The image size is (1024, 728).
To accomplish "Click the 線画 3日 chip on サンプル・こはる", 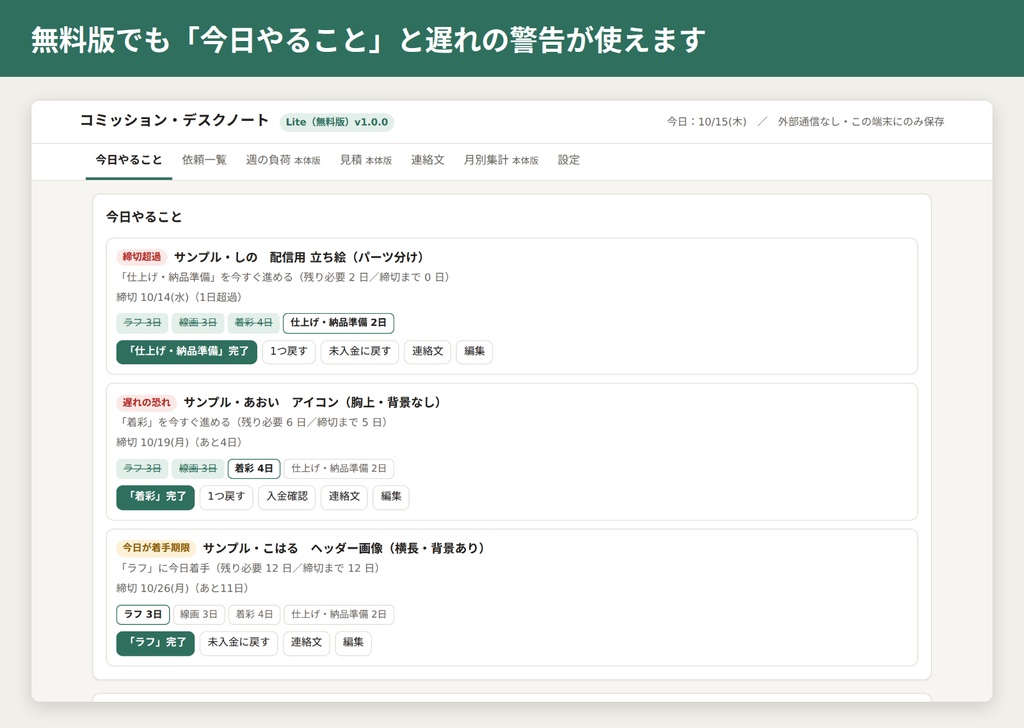I will coord(199,614).
